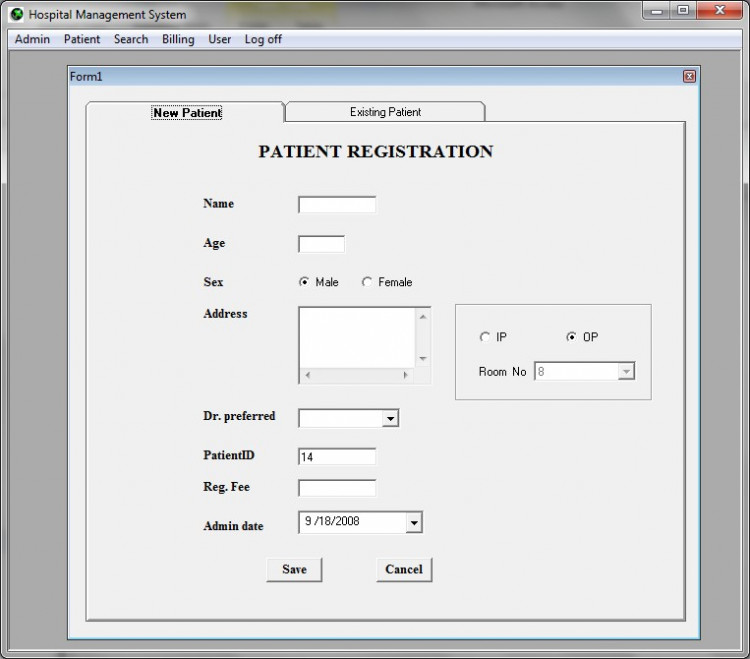Click the PatientID field showing 14
Image resolution: width=750 pixels, height=659 pixels.
click(337, 457)
